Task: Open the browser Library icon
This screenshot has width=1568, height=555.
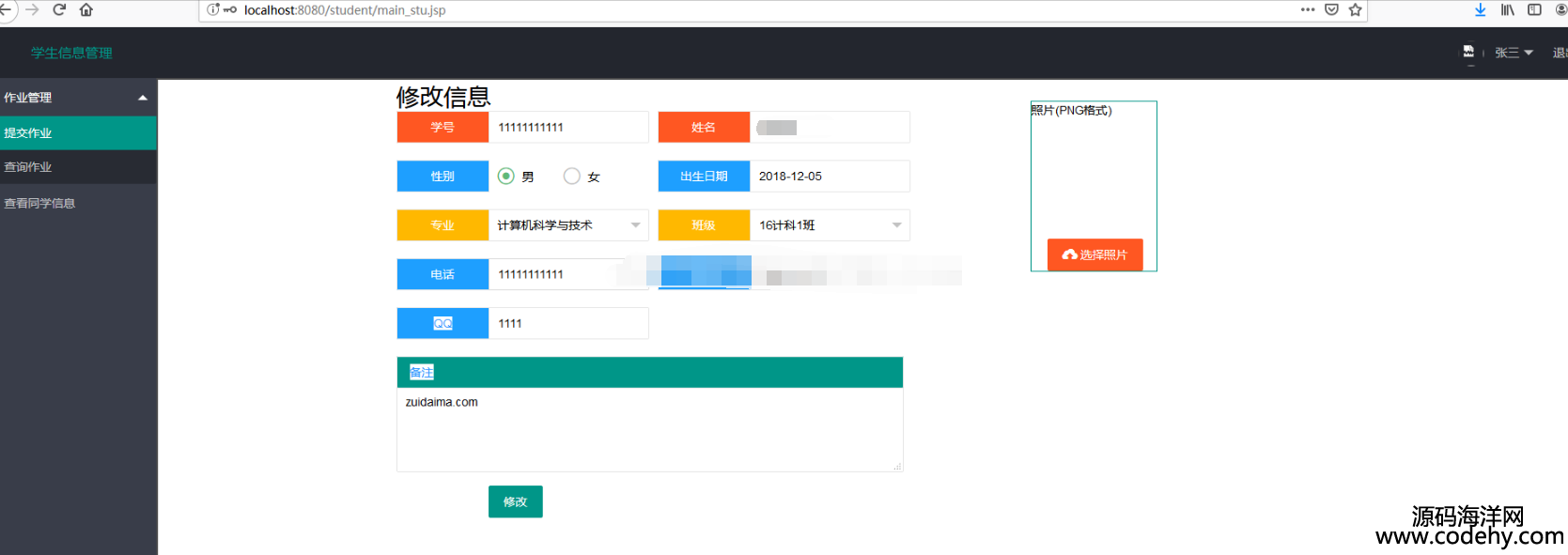Action: 1507,9
